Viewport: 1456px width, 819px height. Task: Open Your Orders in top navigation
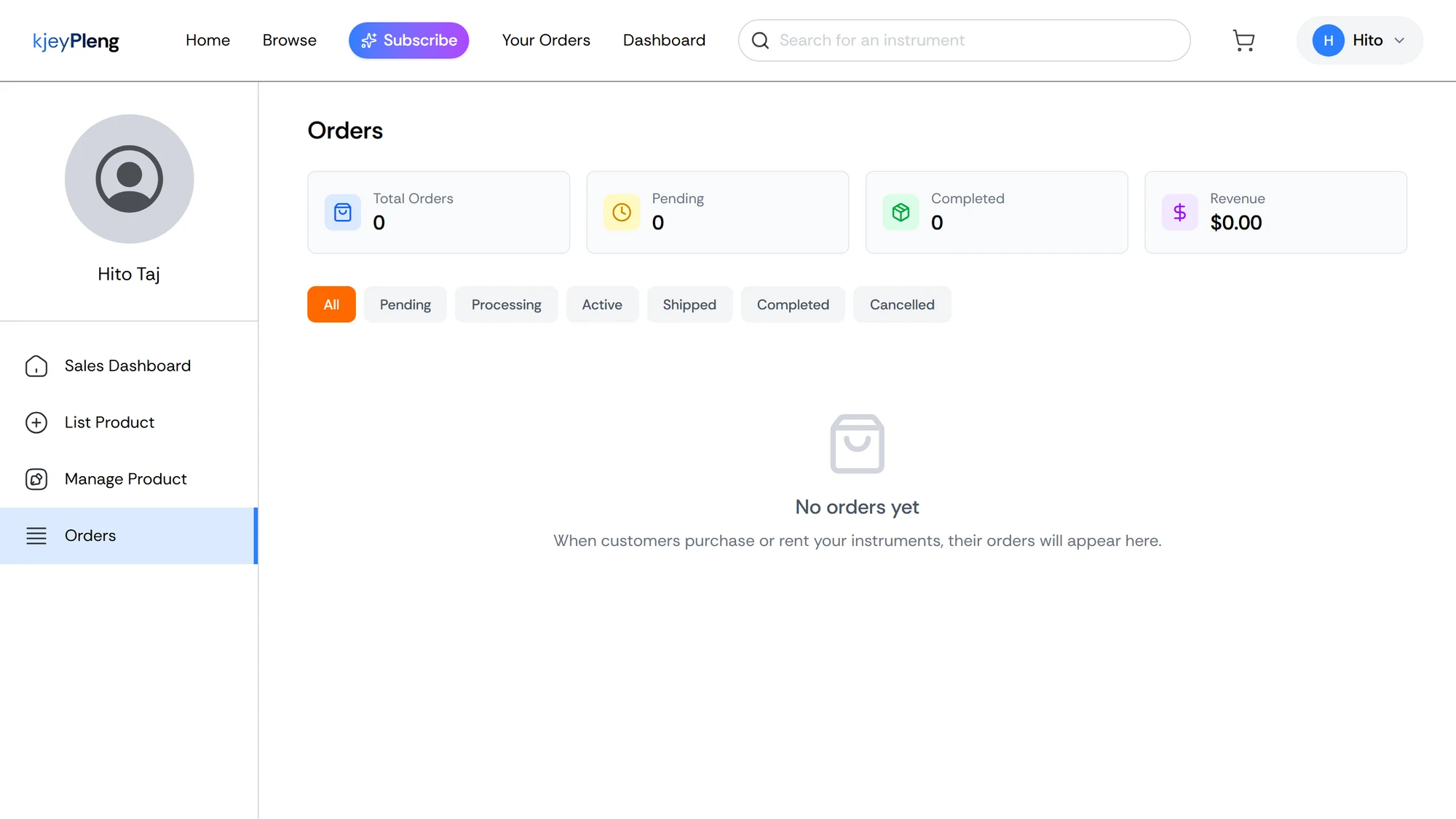(x=546, y=41)
